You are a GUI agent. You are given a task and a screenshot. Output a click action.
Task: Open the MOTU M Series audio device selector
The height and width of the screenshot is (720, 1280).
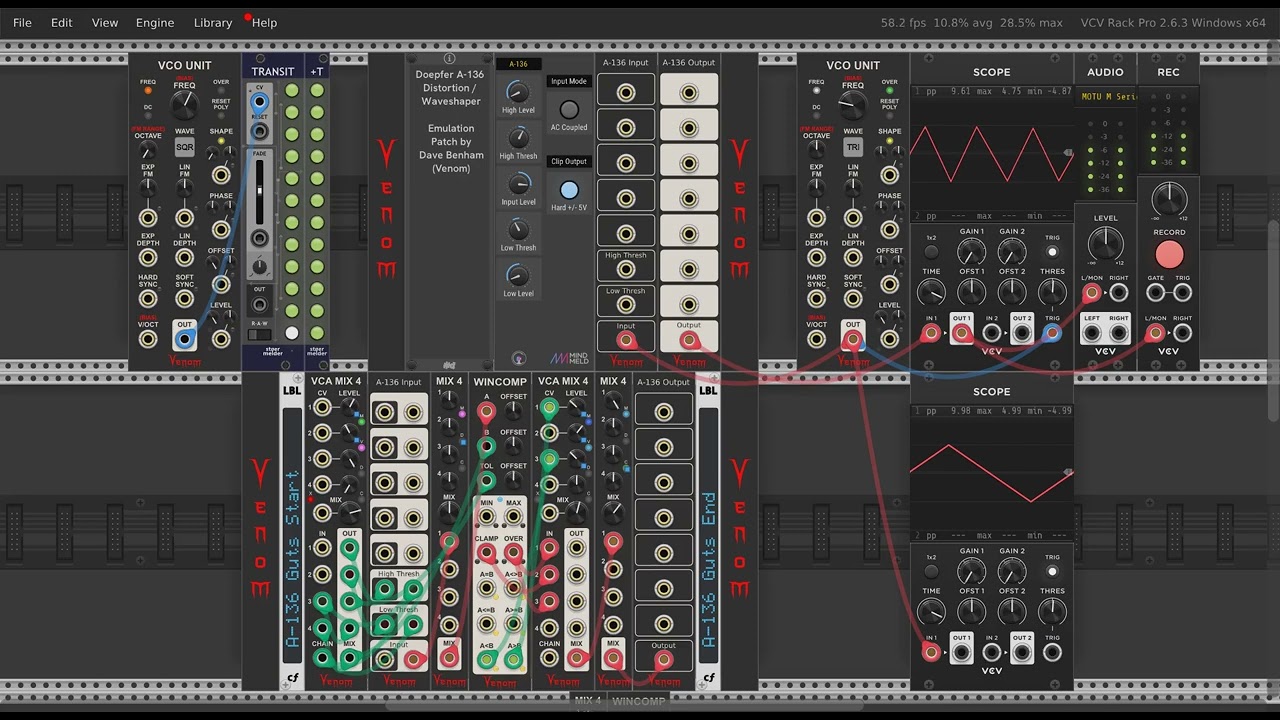tap(1105, 97)
